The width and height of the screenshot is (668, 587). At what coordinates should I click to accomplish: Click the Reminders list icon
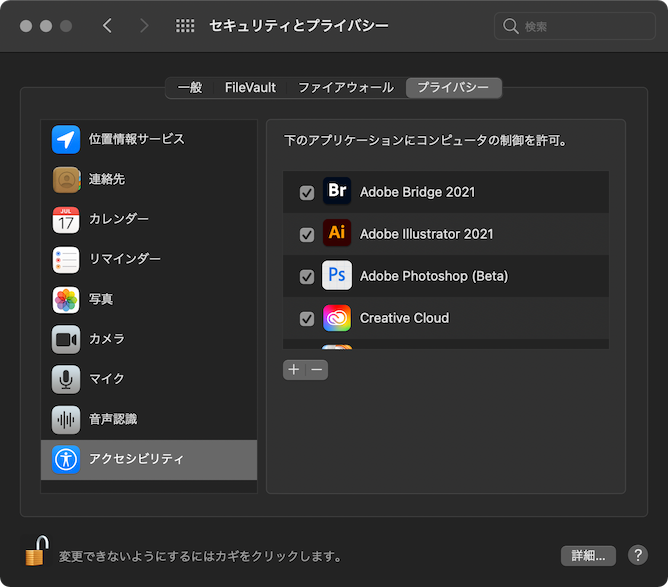click(x=66, y=259)
